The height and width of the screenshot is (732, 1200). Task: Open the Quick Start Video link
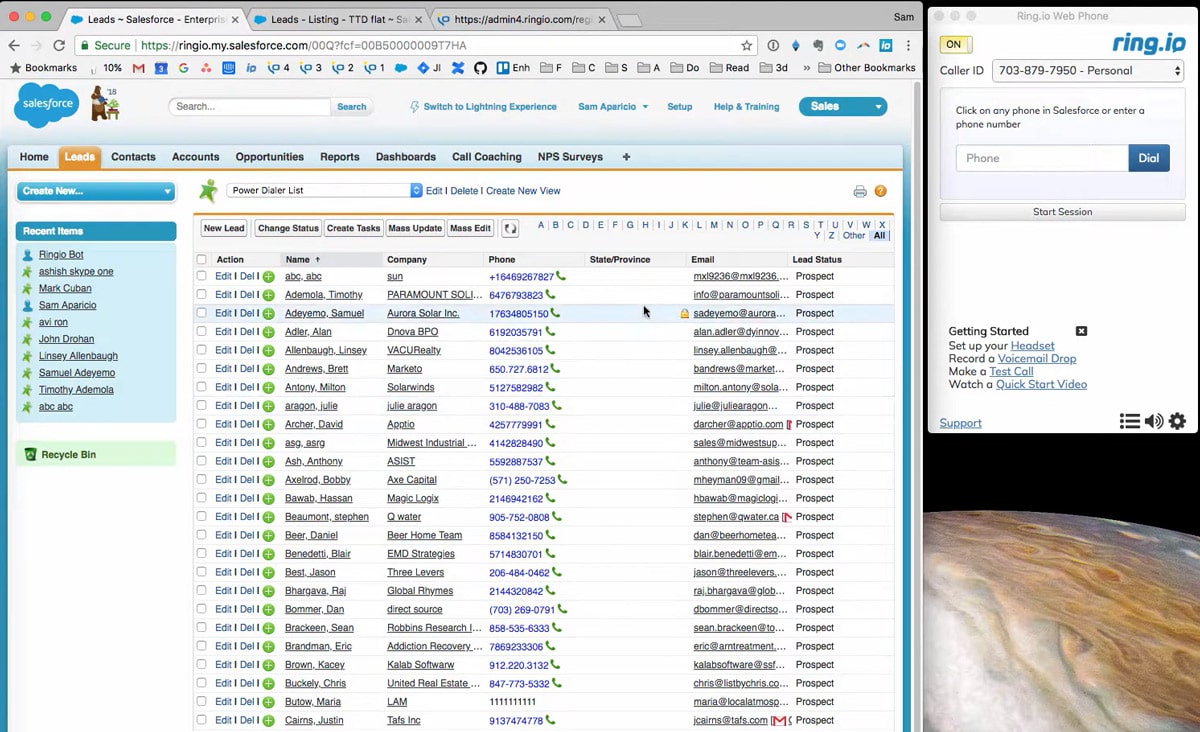click(1041, 385)
